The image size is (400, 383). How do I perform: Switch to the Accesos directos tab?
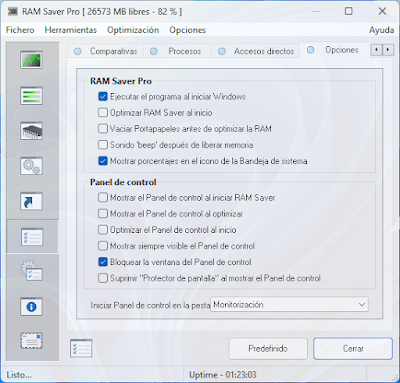point(256,51)
